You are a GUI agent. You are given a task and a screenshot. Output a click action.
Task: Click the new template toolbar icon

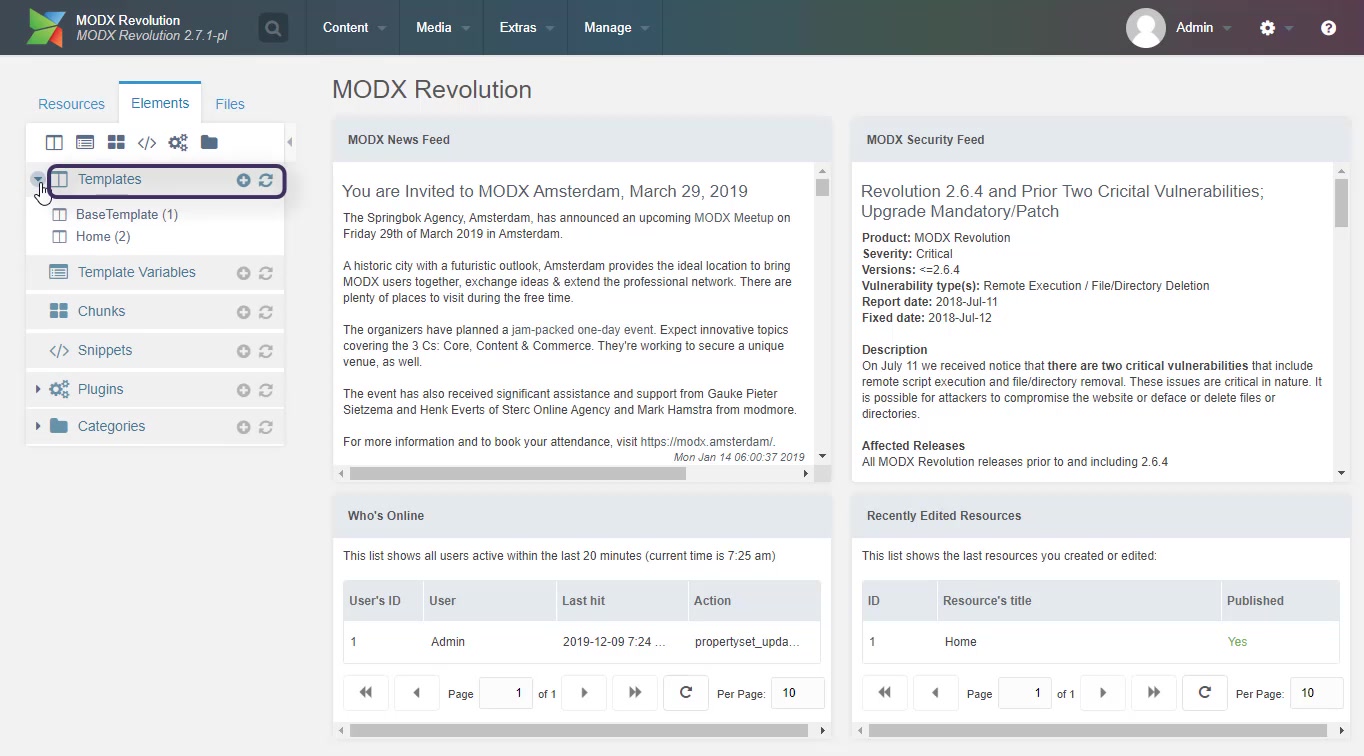pos(54,143)
